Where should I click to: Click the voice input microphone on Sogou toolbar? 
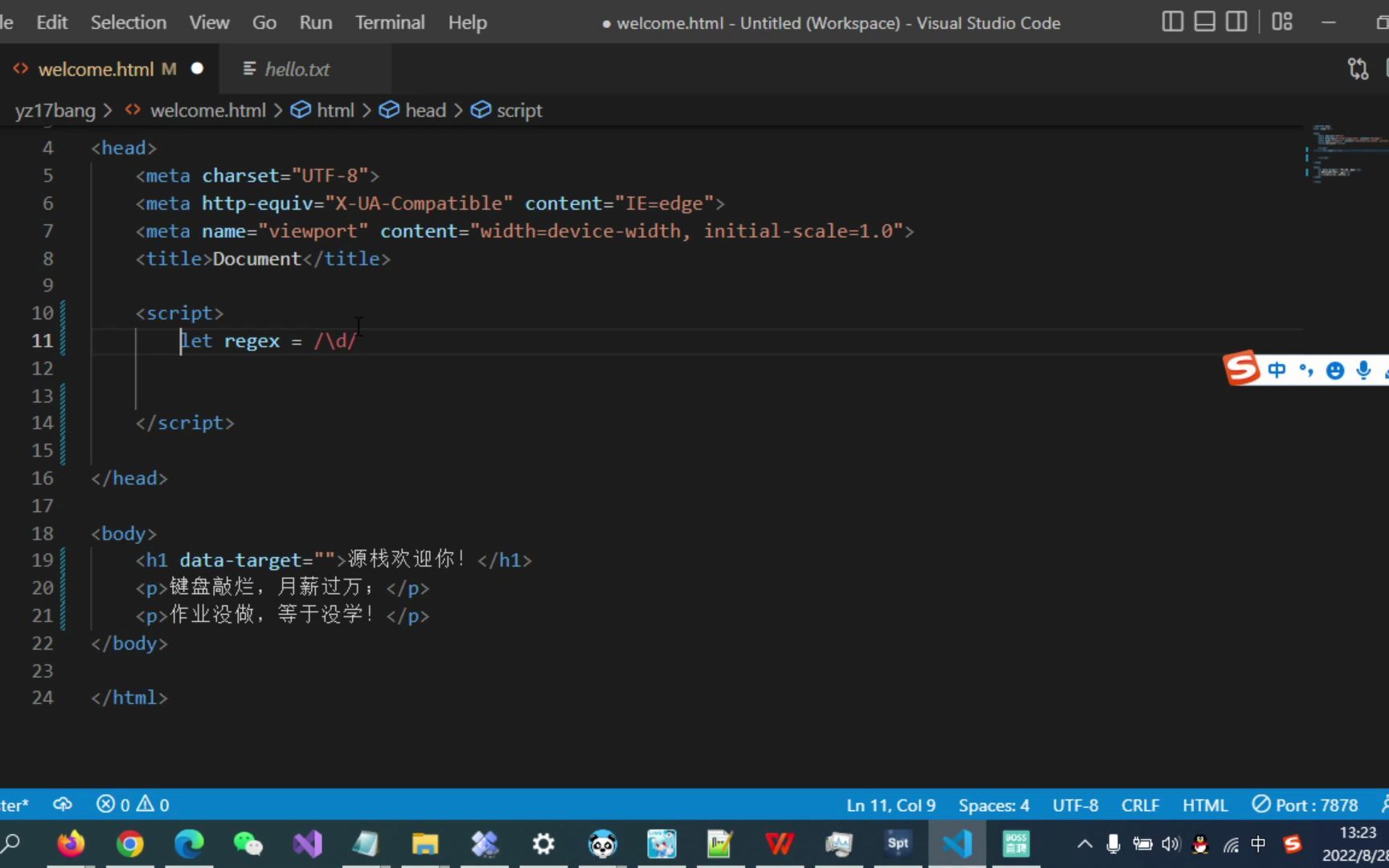tap(1363, 370)
